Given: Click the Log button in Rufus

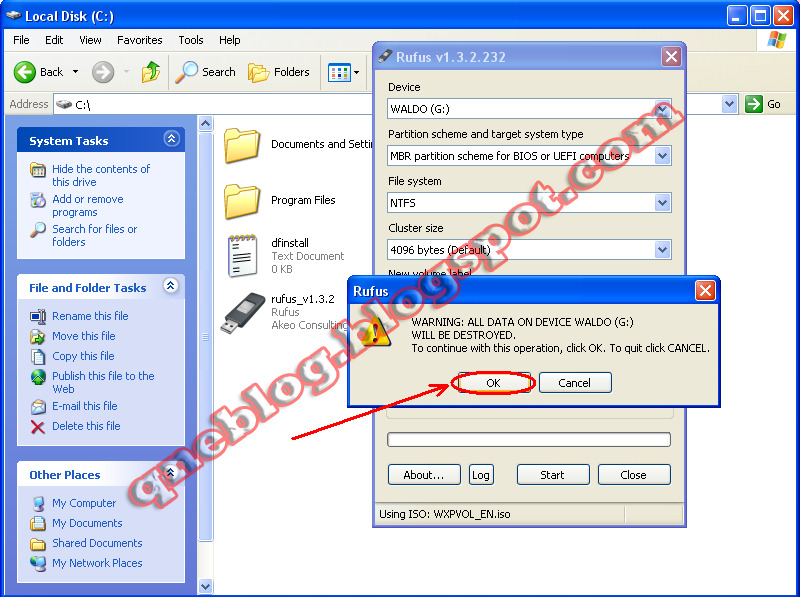Looking at the screenshot, I should tap(481, 475).
